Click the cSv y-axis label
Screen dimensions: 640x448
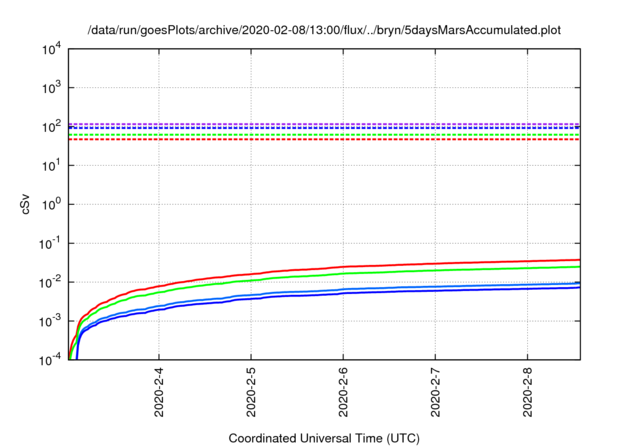pyautogui.click(x=25, y=204)
